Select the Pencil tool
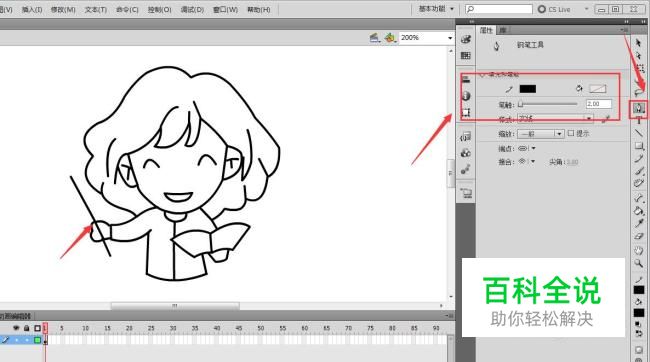Image resolution: width=650 pixels, height=362 pixels. 639,158
